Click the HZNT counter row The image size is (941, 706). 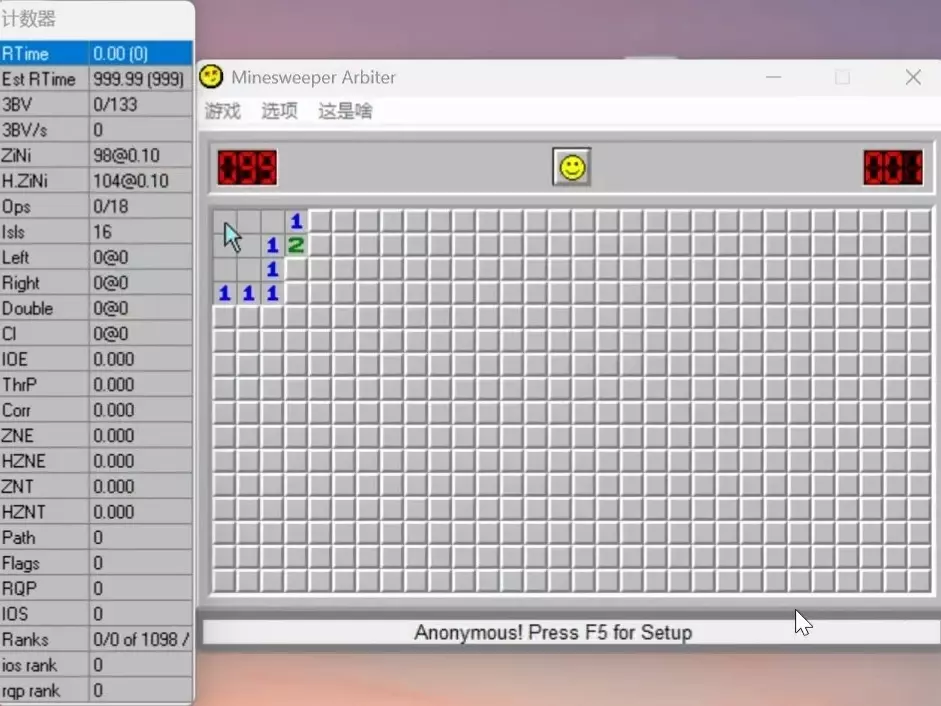click(x=96, y=512)
